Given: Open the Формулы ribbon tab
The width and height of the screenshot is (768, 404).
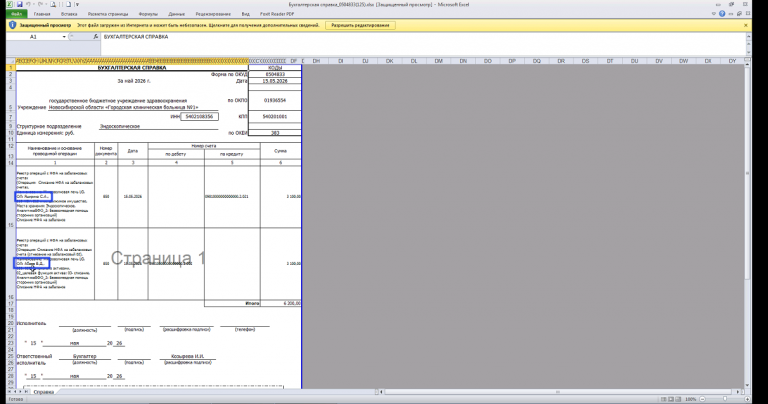Looking at the screenshot, I should point(148,14).
